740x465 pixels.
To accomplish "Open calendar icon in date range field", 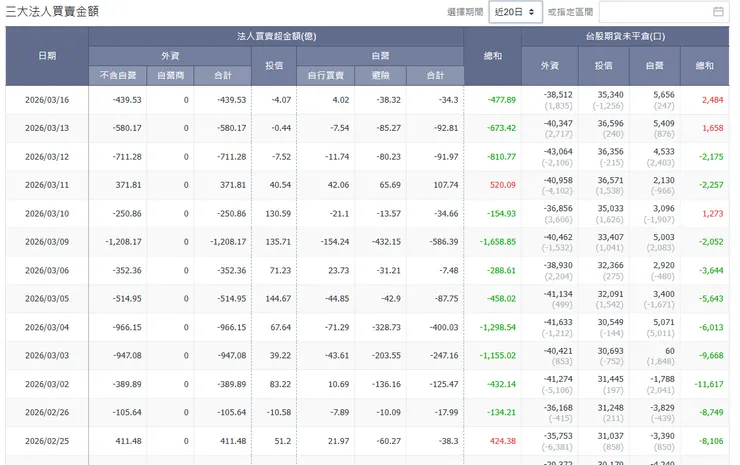I will tap(718, 12).
